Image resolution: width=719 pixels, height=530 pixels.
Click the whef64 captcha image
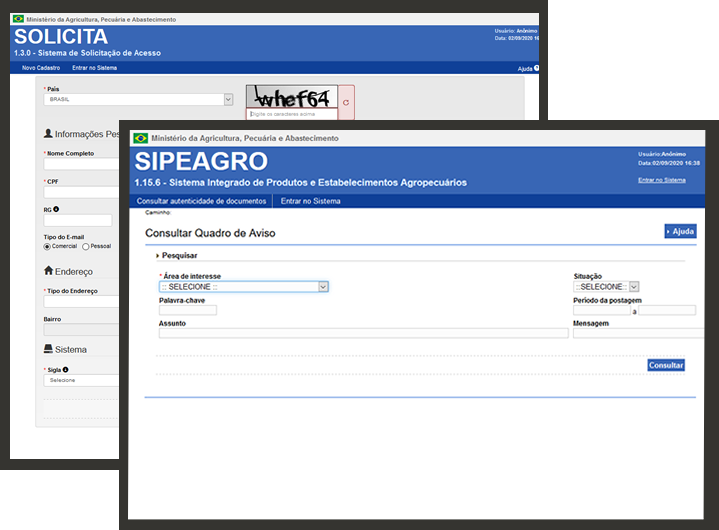[x=292, y=97]
